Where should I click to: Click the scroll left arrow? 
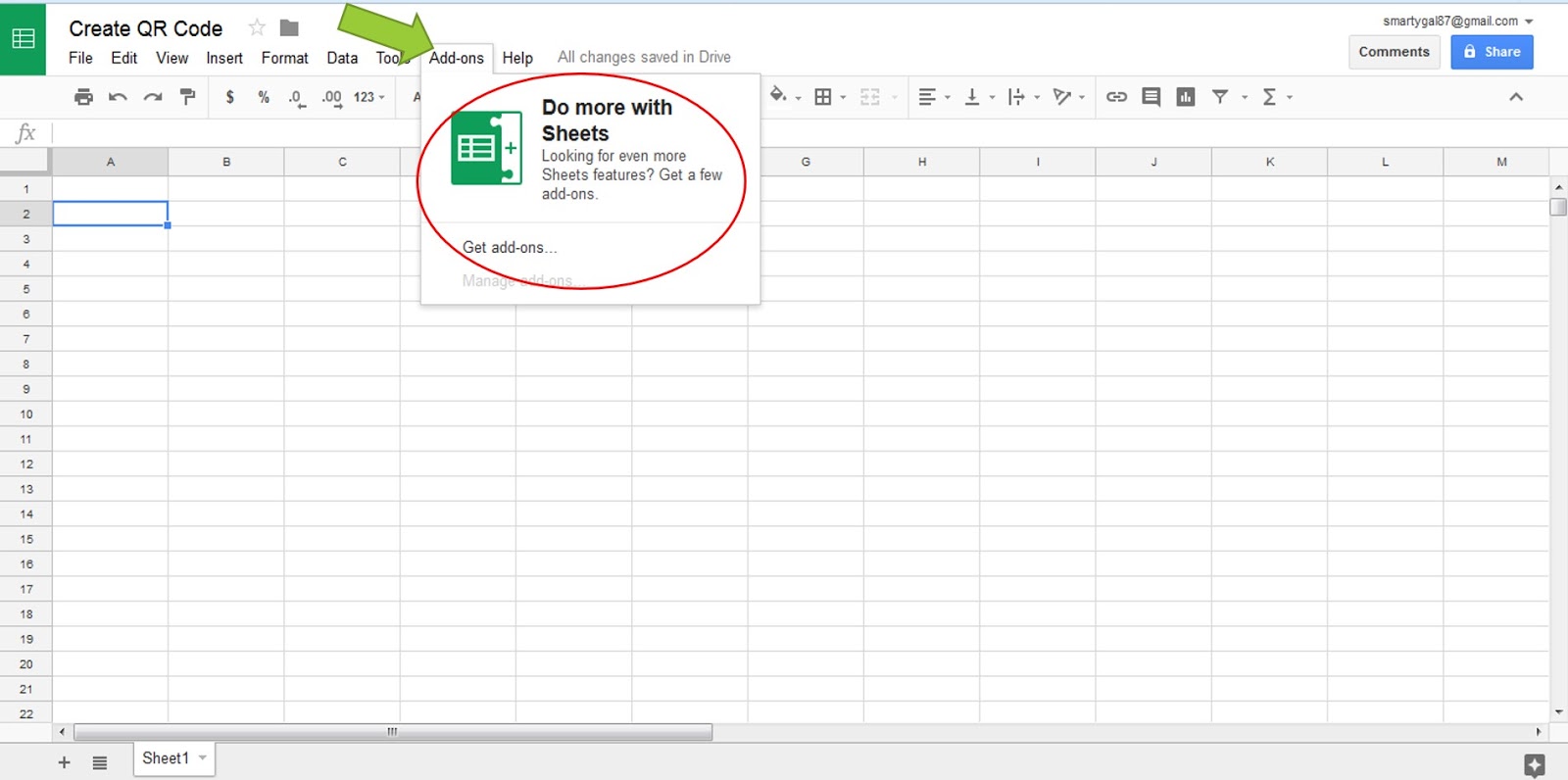coord(63,732)
